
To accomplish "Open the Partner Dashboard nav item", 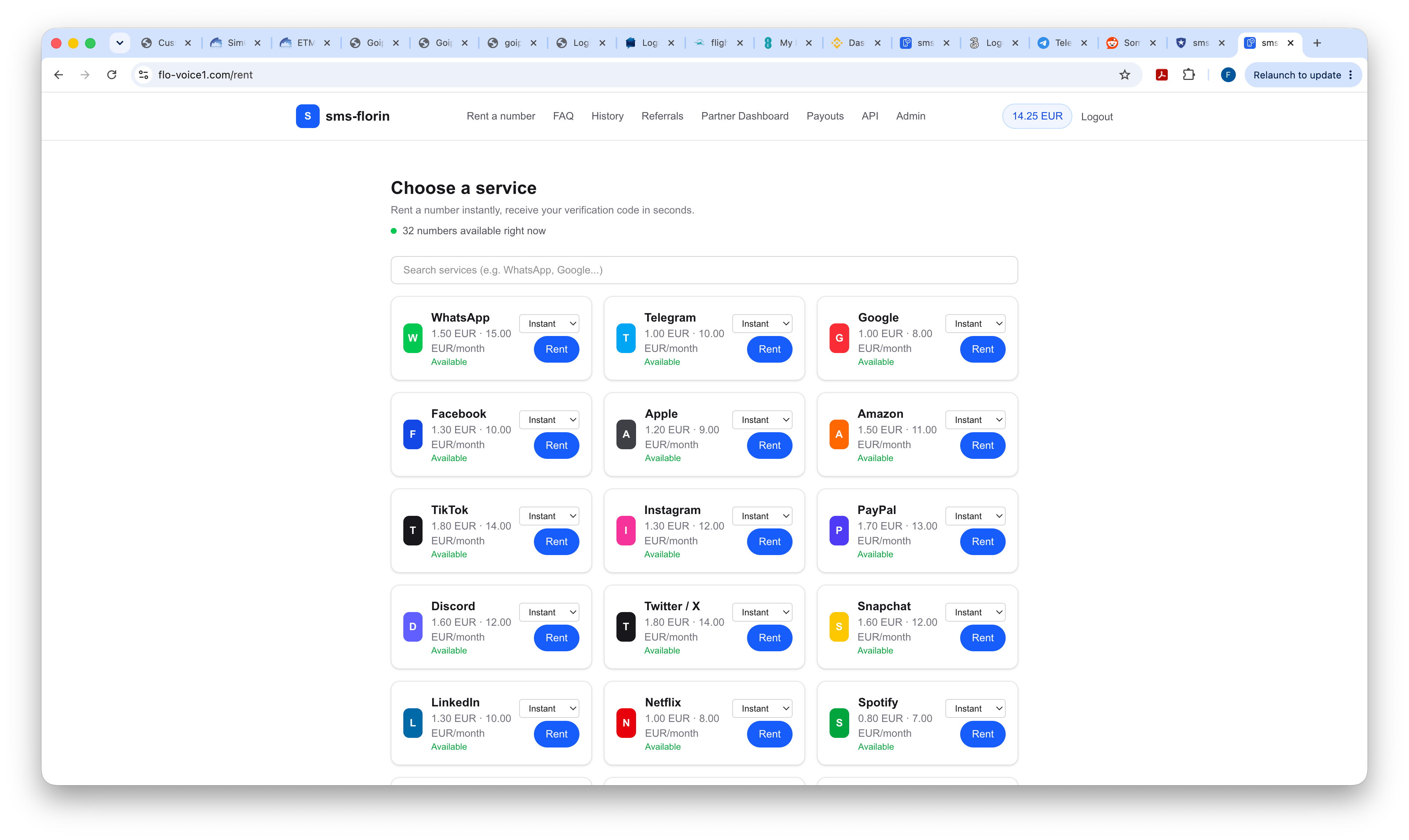I will click(x=745, y=116).
